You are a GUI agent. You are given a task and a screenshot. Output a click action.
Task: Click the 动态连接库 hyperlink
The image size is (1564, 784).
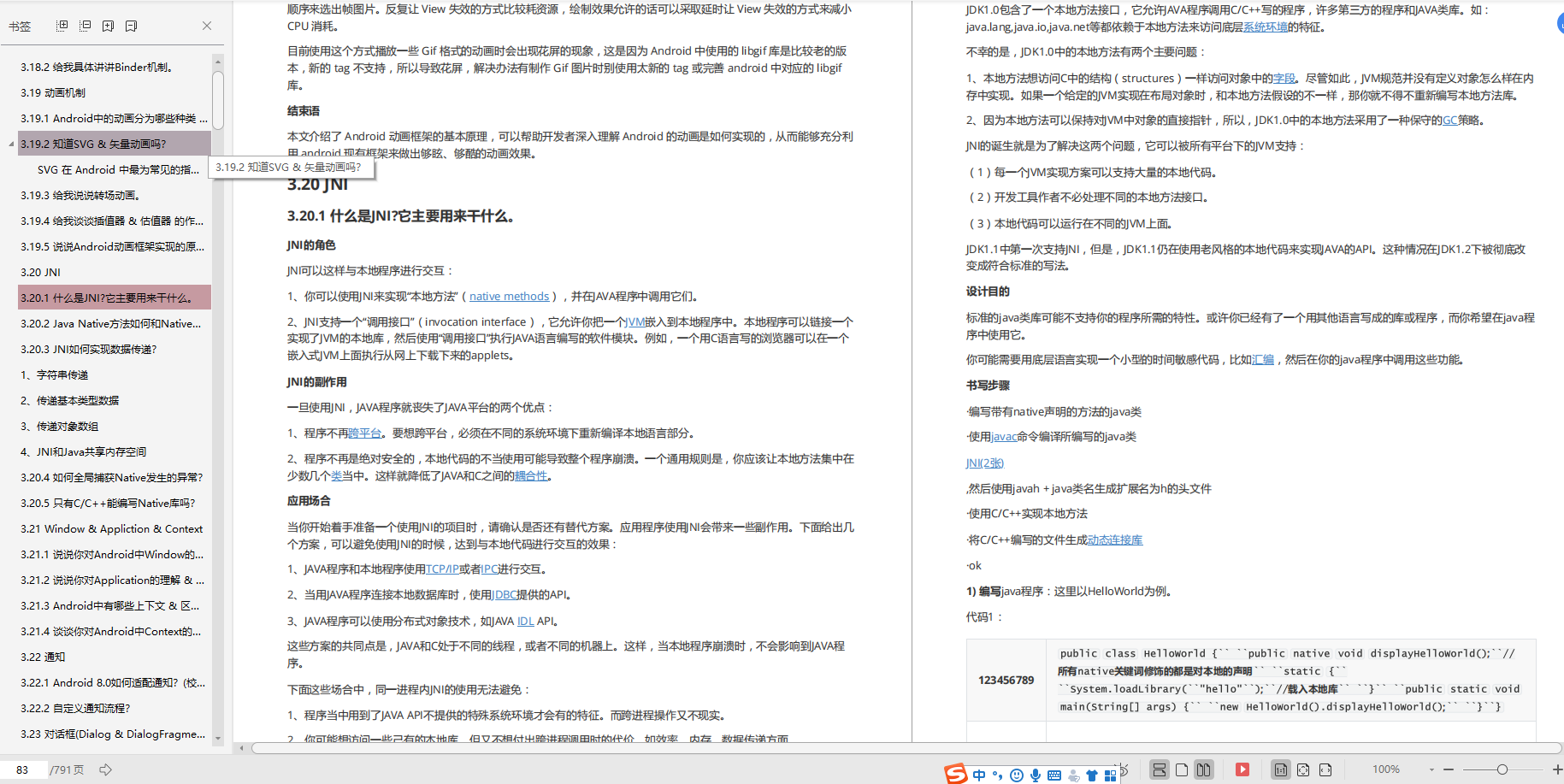tap(1115, 539)
